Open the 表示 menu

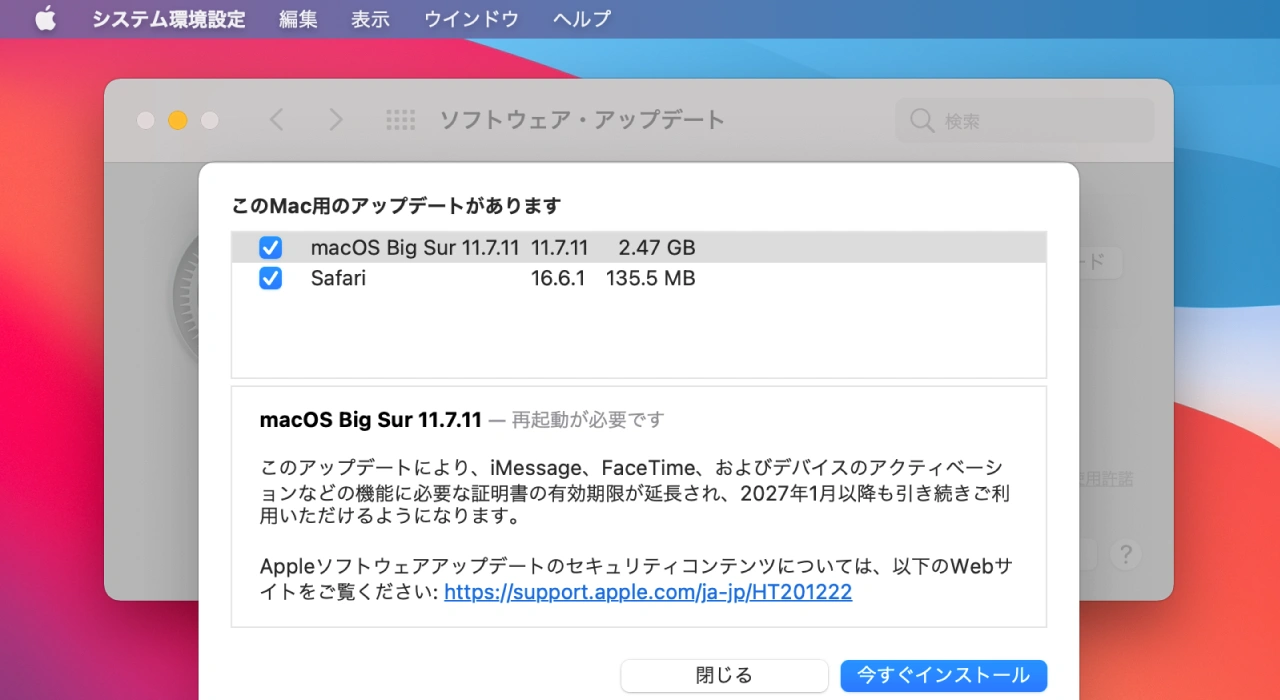[x=369, y=18]
